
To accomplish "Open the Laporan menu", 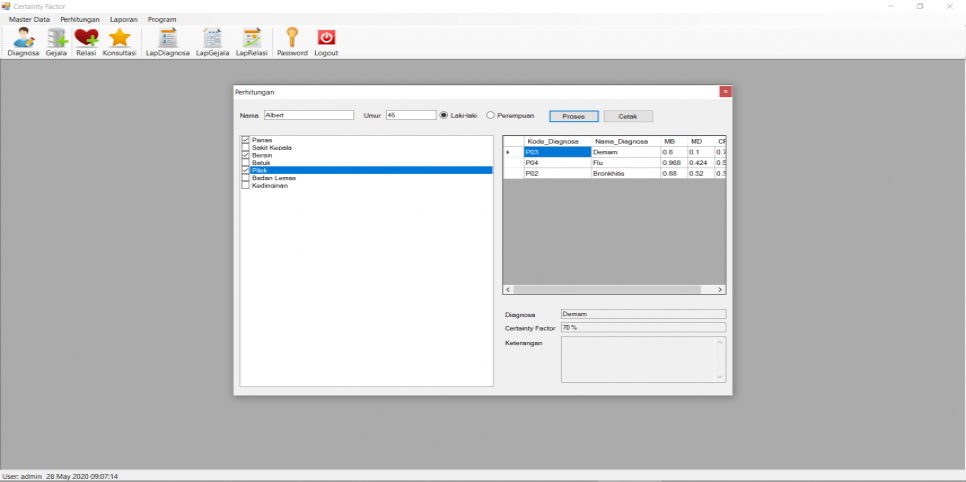I will pos(124,19).
